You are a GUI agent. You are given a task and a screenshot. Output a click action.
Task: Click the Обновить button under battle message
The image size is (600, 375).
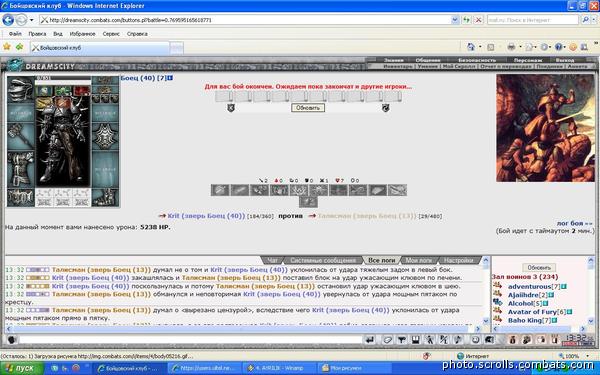(x=308, y=108)
